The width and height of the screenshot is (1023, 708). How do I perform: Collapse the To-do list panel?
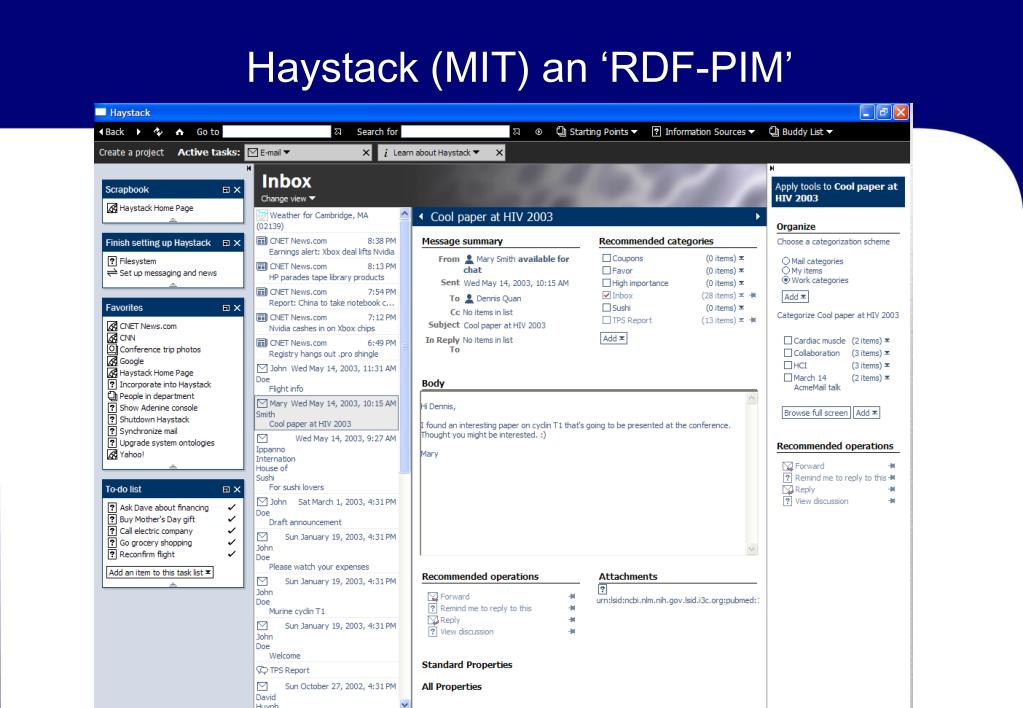(x=226, y=489)
